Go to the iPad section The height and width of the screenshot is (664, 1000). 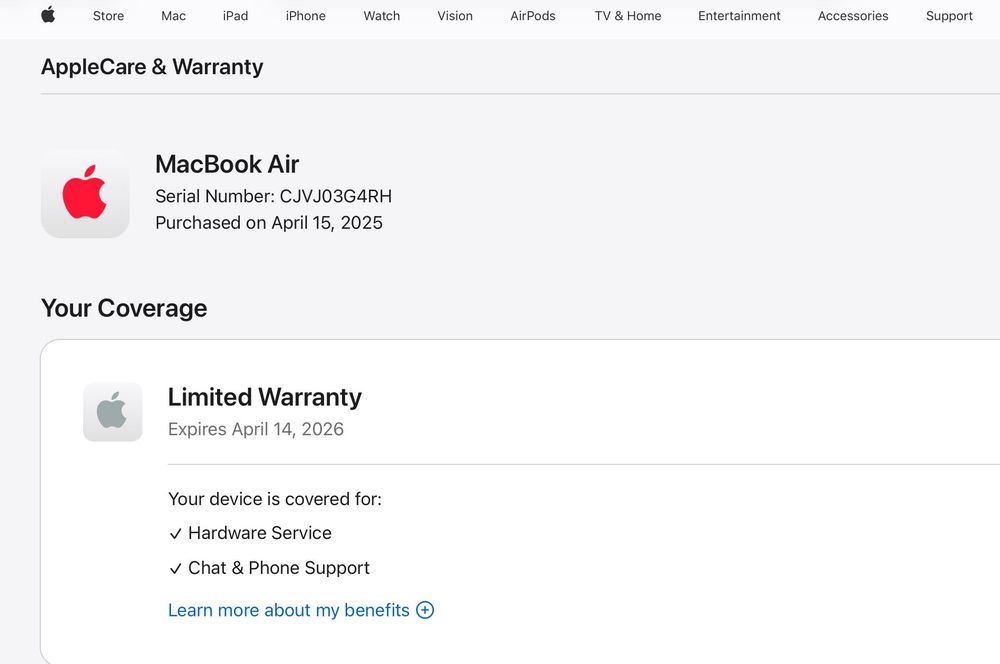pos(235,16)
